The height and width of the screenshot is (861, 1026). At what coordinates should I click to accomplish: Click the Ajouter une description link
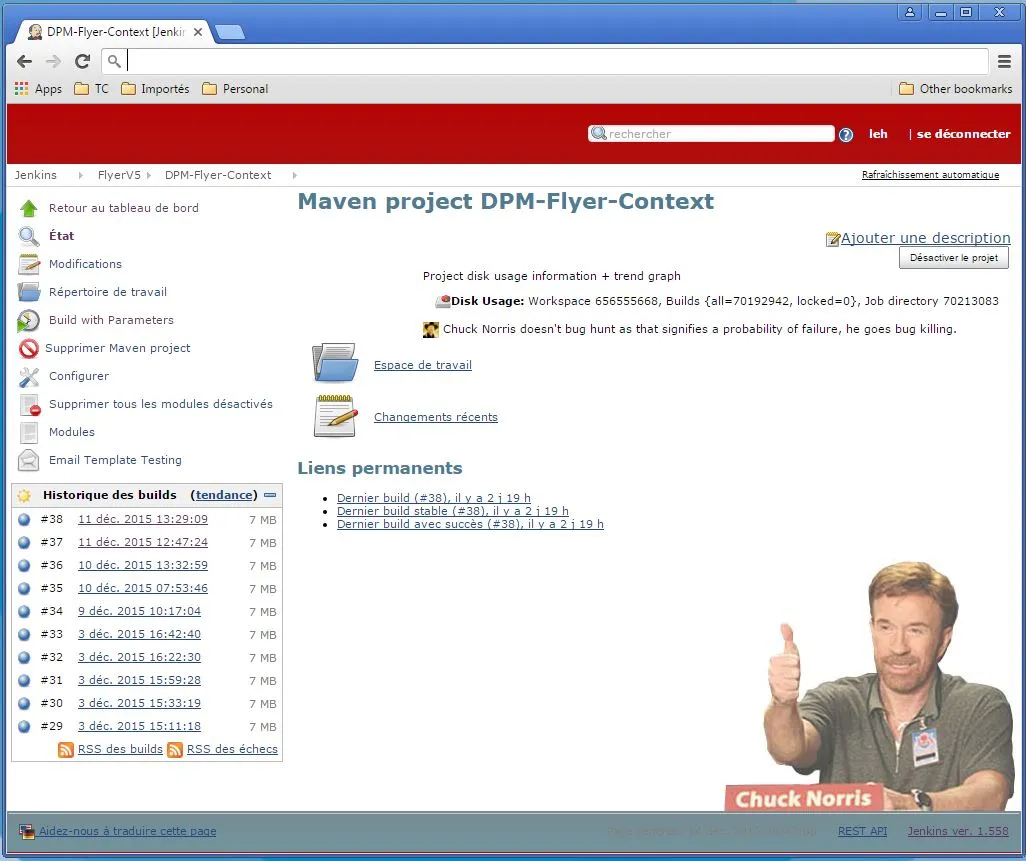click(x=925, y=238)
